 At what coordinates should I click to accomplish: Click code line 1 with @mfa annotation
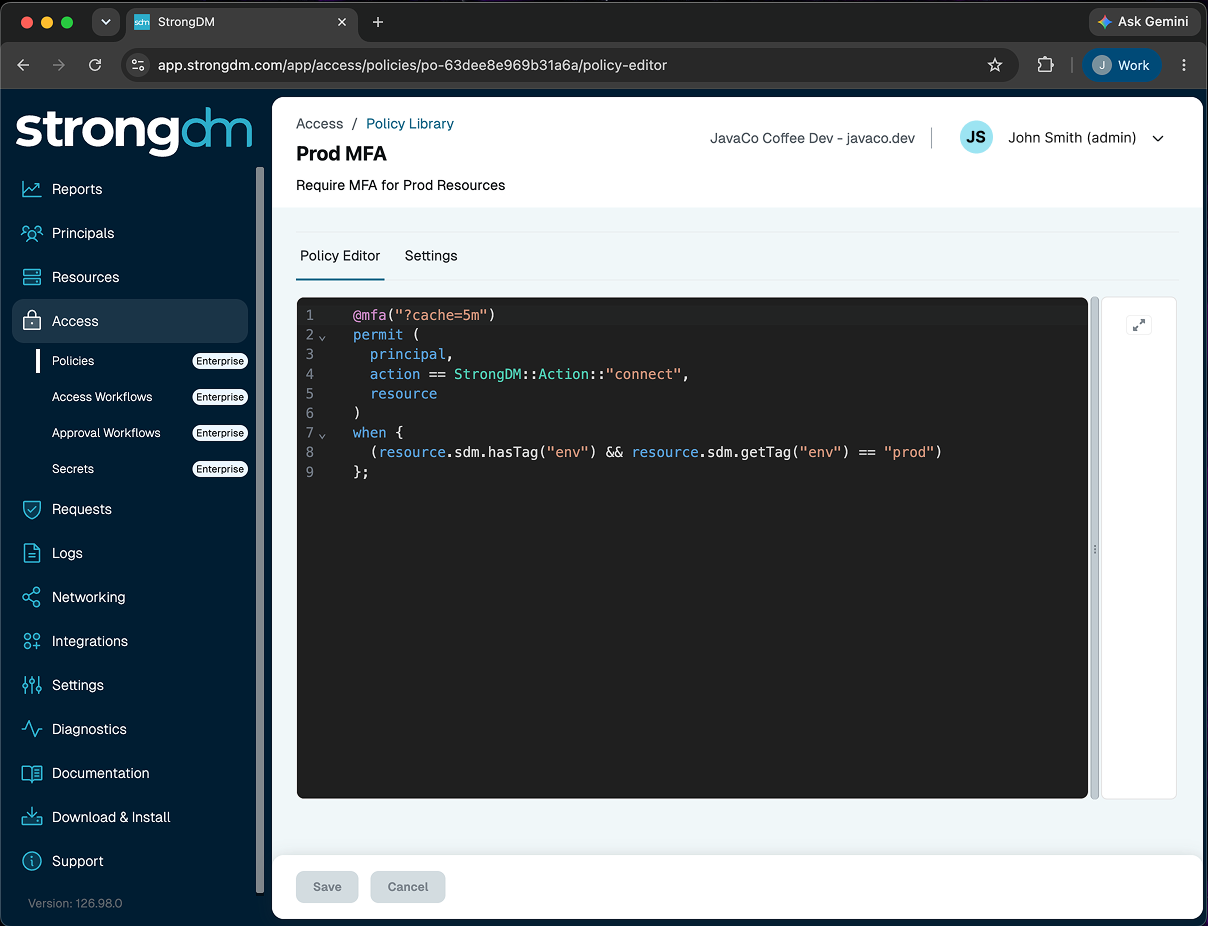click(424, 315)
